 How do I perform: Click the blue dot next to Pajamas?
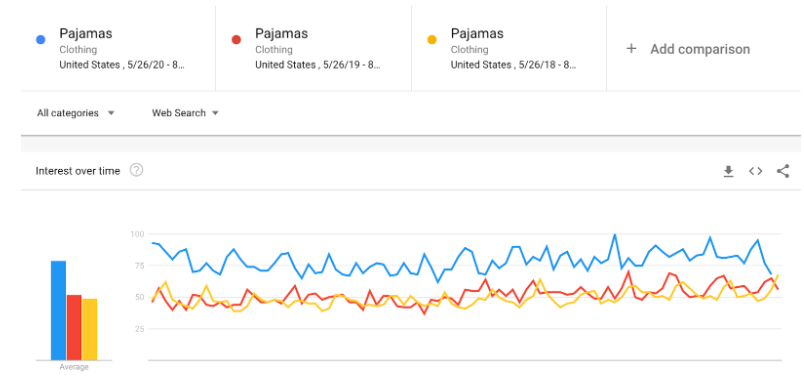(x=41, y=39)
